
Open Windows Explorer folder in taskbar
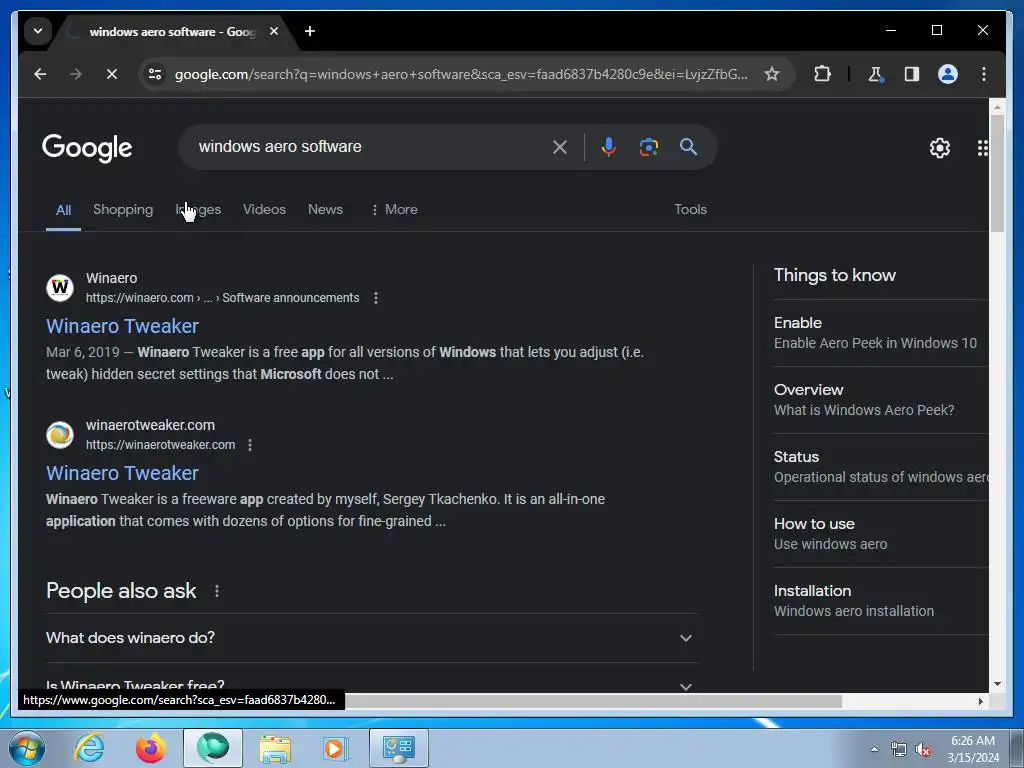(x=275, y=748)
